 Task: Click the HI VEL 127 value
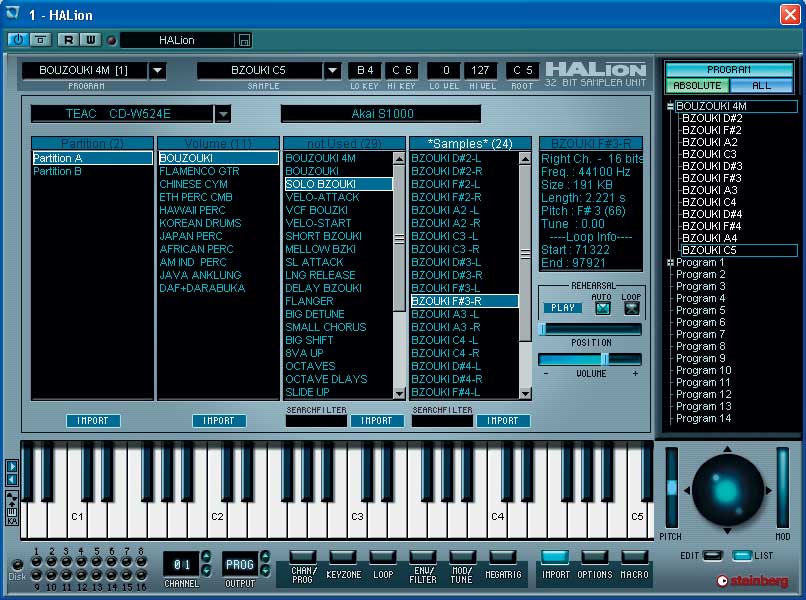(x=480, y=70)
